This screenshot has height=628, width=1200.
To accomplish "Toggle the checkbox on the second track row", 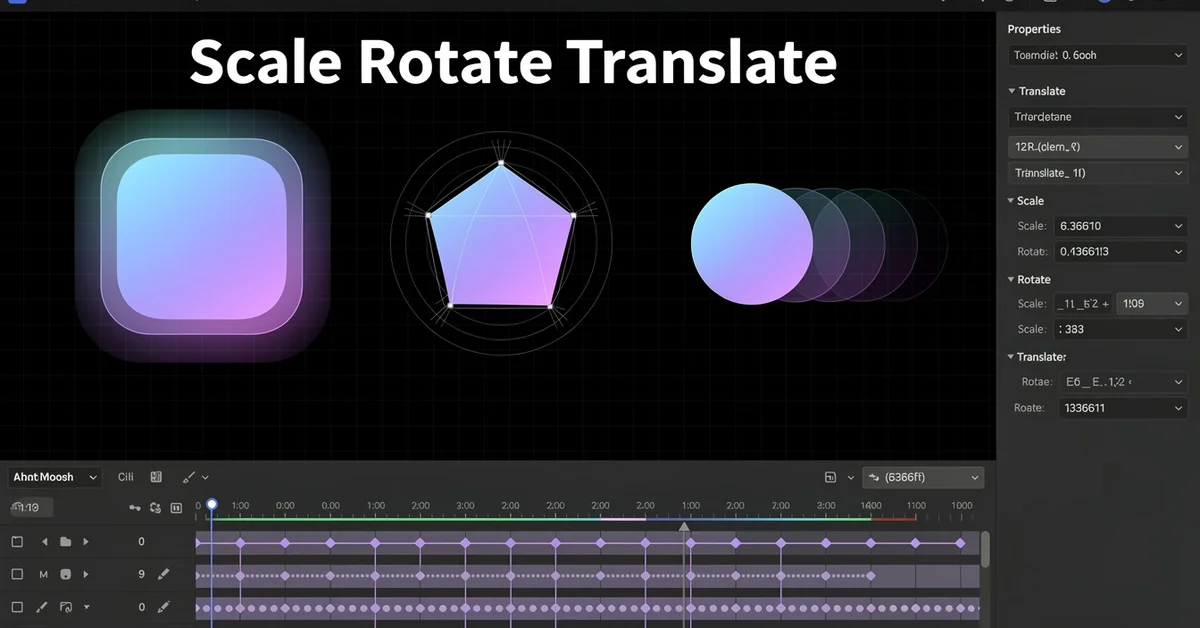I will 17,575.
